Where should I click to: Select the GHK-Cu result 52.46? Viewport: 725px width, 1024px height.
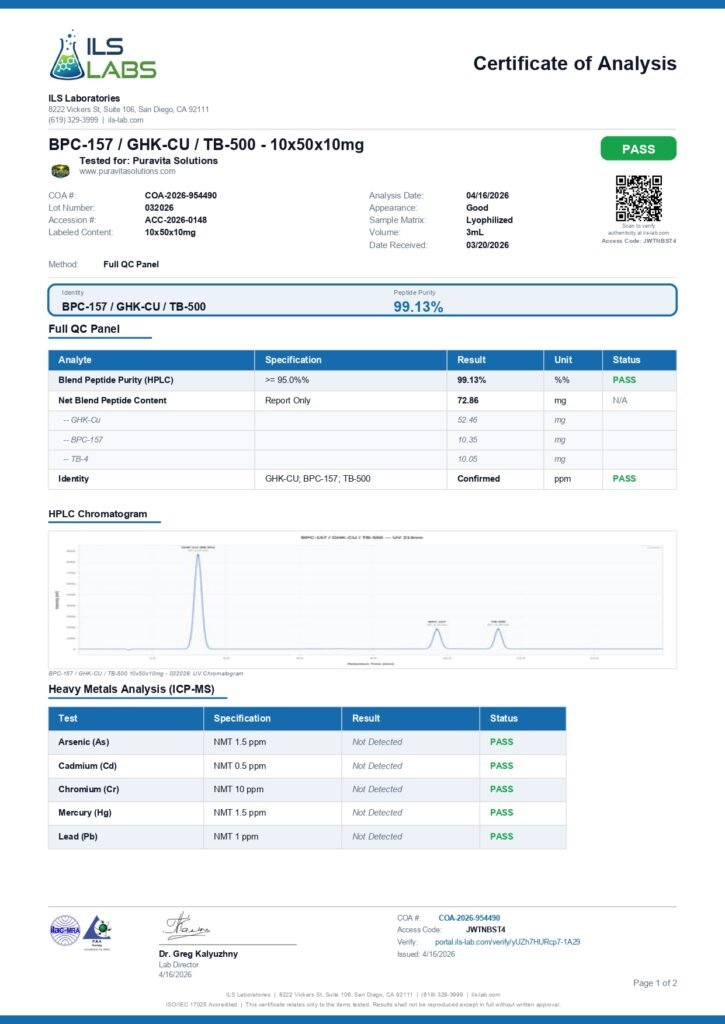click(467, 420)
